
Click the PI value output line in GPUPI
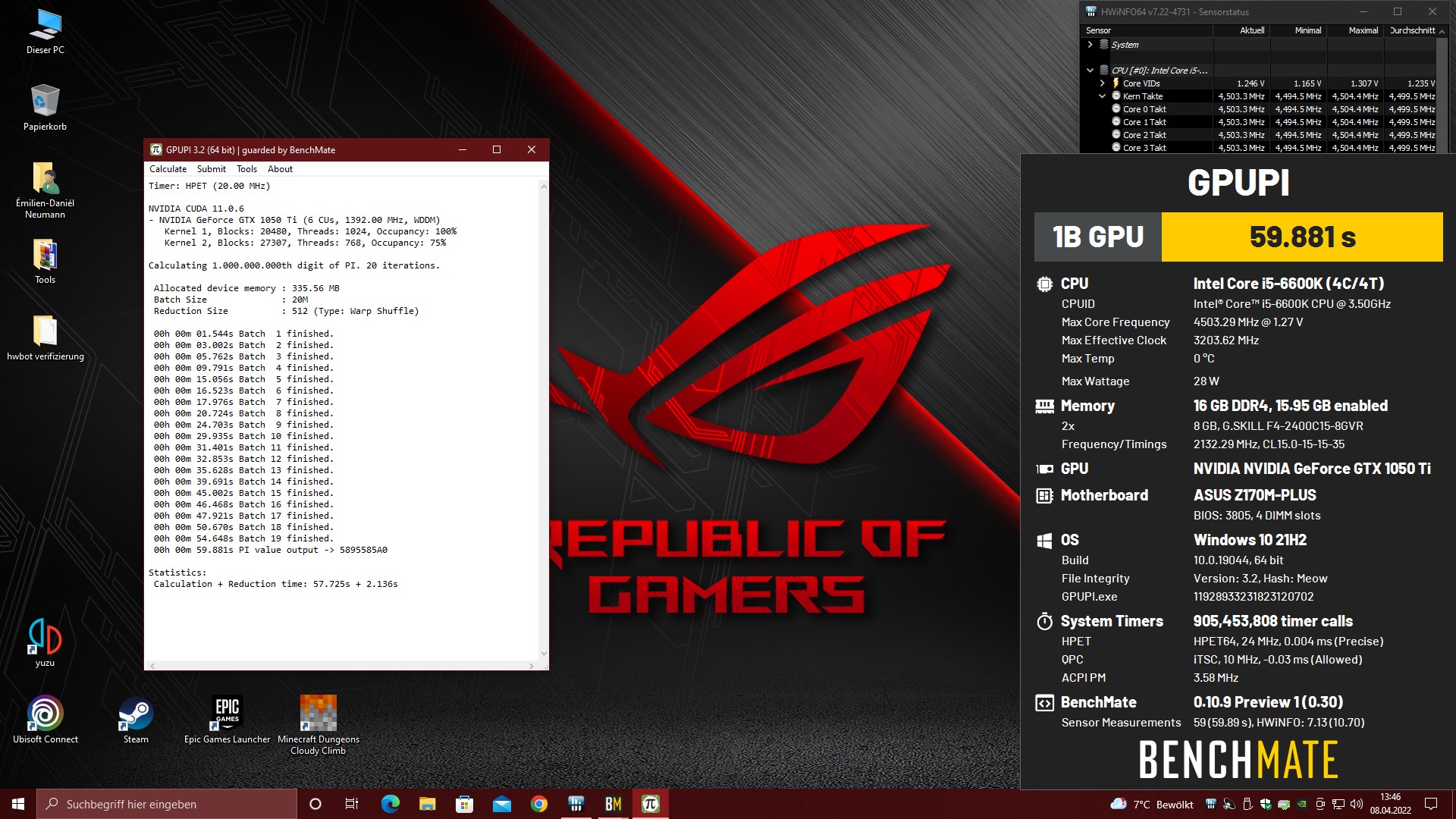[271, 550]
